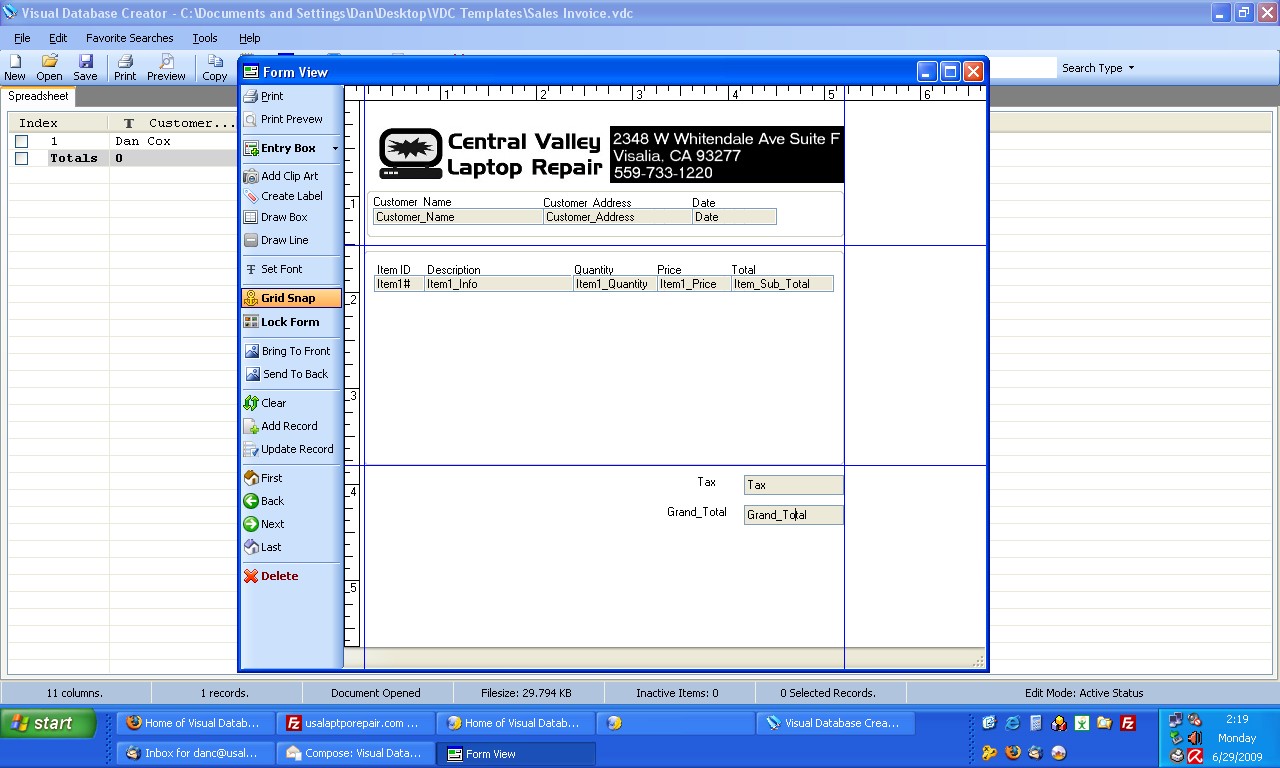Click the Date entry field
This screenshot has height=768, width=1280.
[734, 217]
